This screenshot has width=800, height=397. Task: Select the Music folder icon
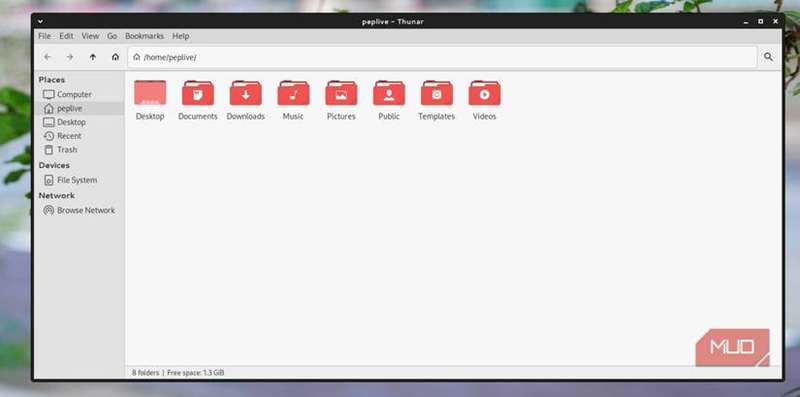(293, 93)
